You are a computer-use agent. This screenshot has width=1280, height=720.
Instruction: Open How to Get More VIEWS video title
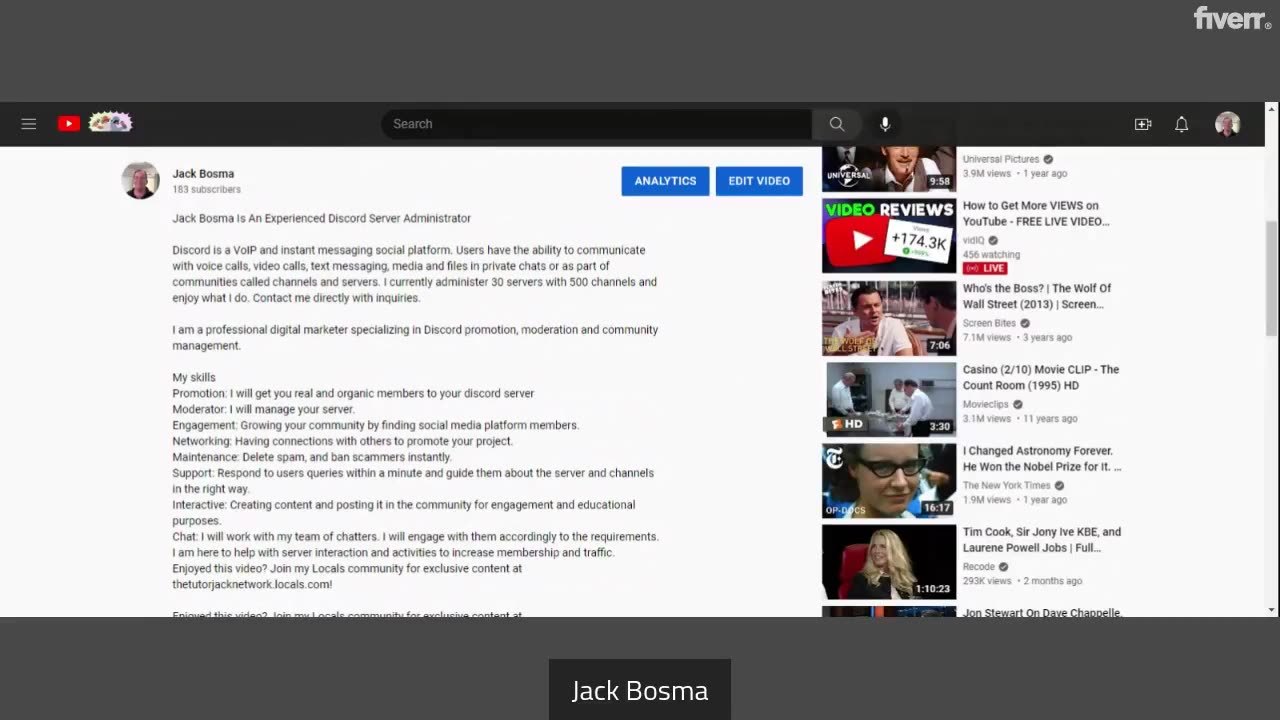coord(1036,213)
